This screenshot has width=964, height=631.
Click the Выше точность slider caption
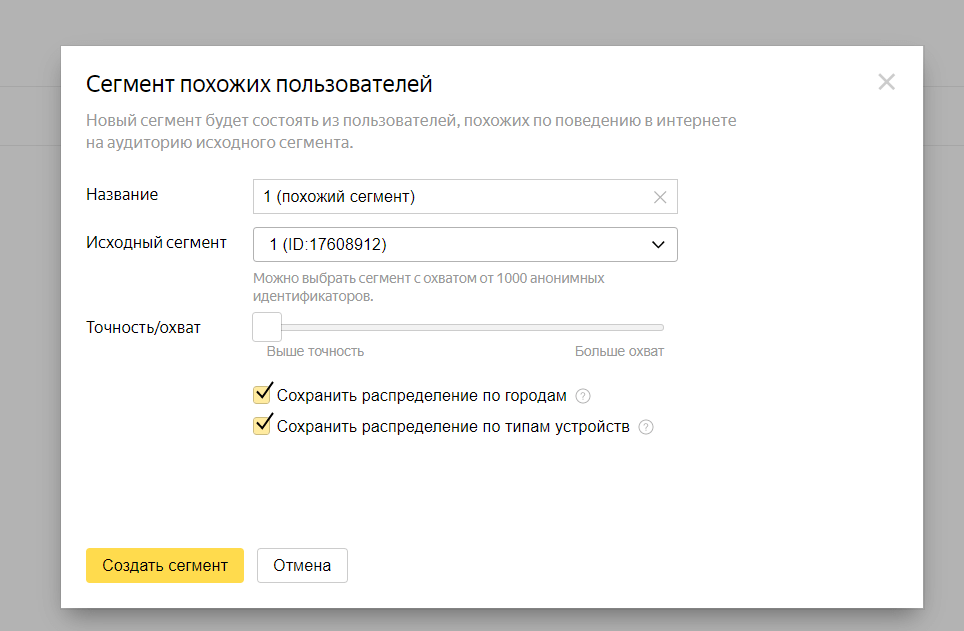coord(315,351)
